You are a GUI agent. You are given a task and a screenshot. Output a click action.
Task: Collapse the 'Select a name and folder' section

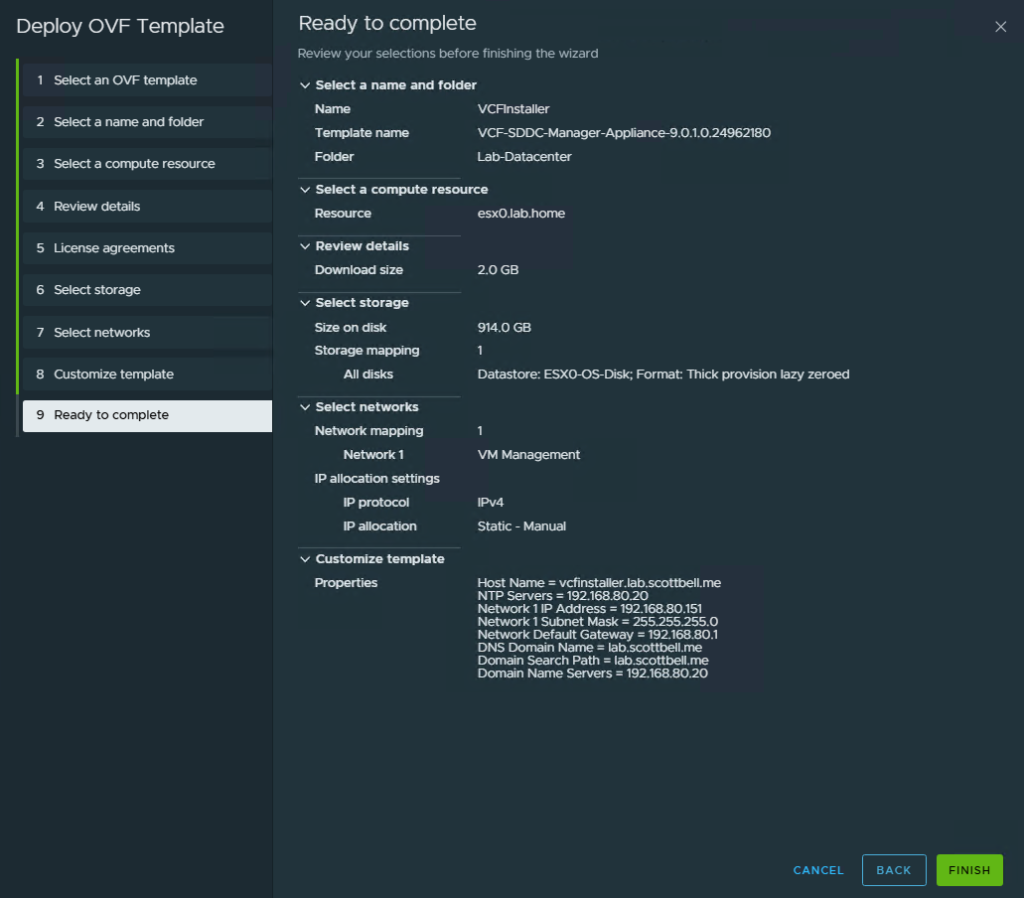pyautogui.click(x=305, y=86)
